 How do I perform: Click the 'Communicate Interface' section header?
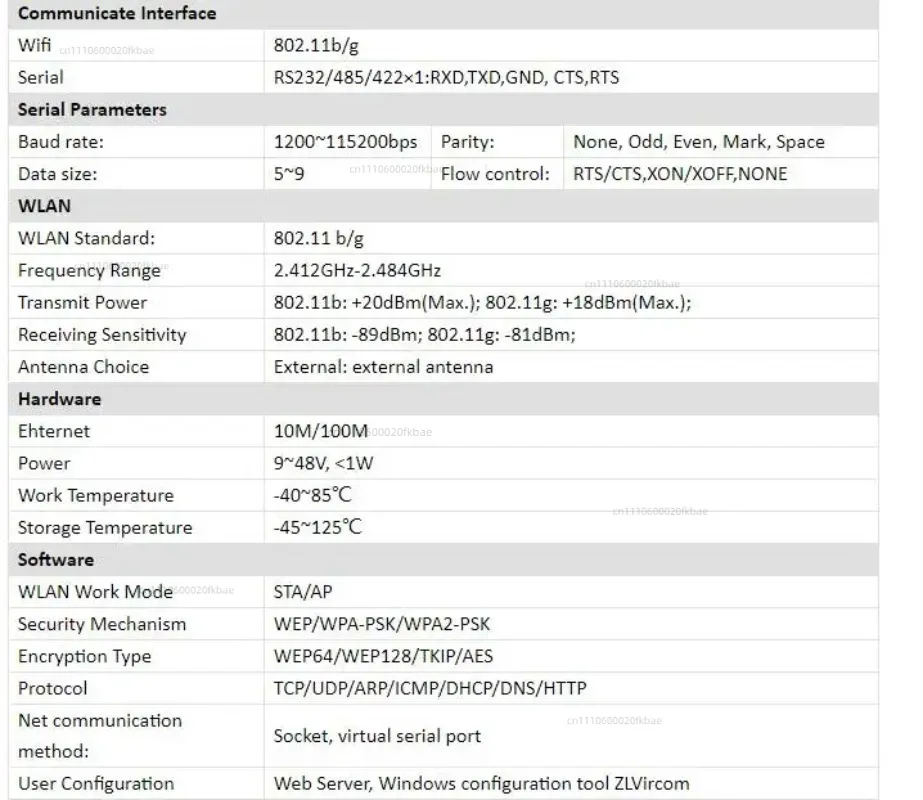click(x=117, y=14)
